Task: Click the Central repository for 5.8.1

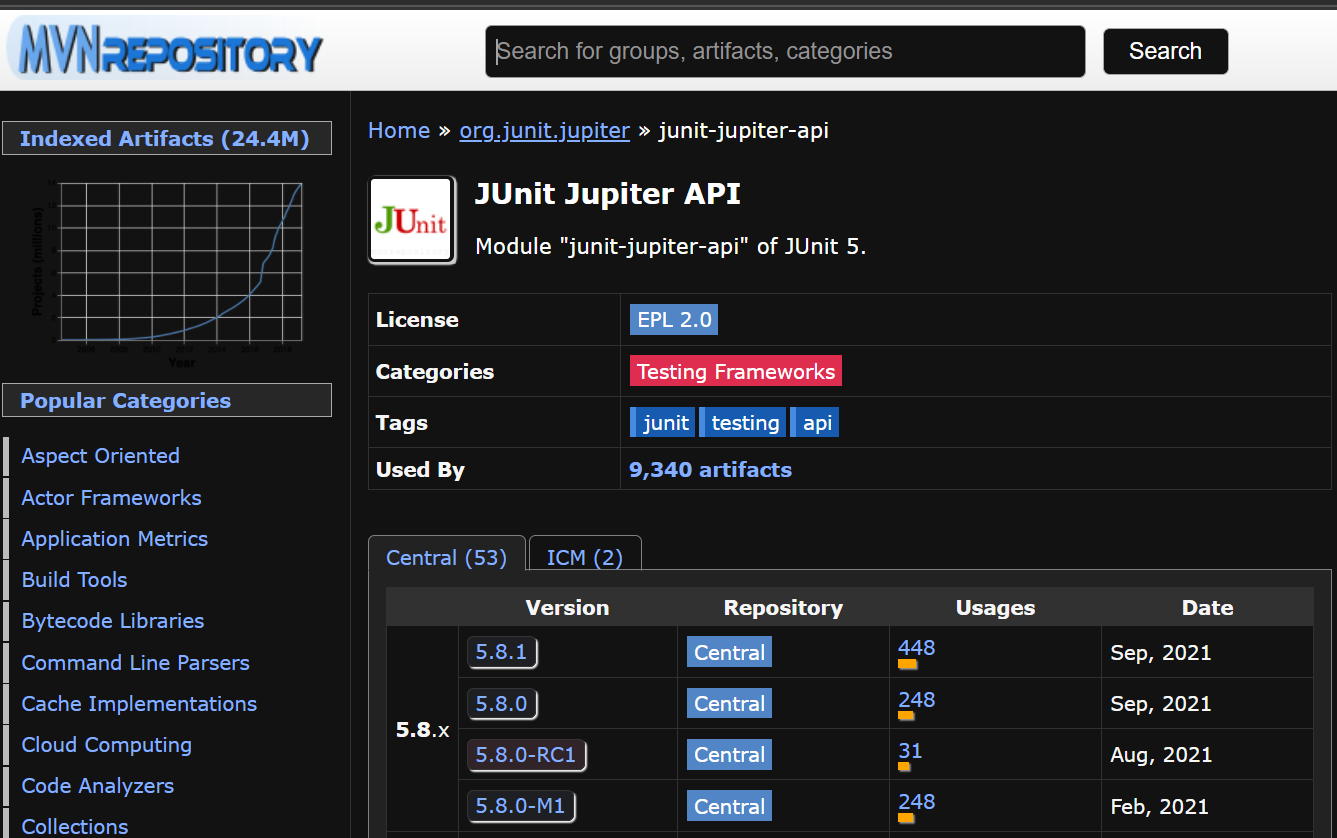Action: (729, 652)
